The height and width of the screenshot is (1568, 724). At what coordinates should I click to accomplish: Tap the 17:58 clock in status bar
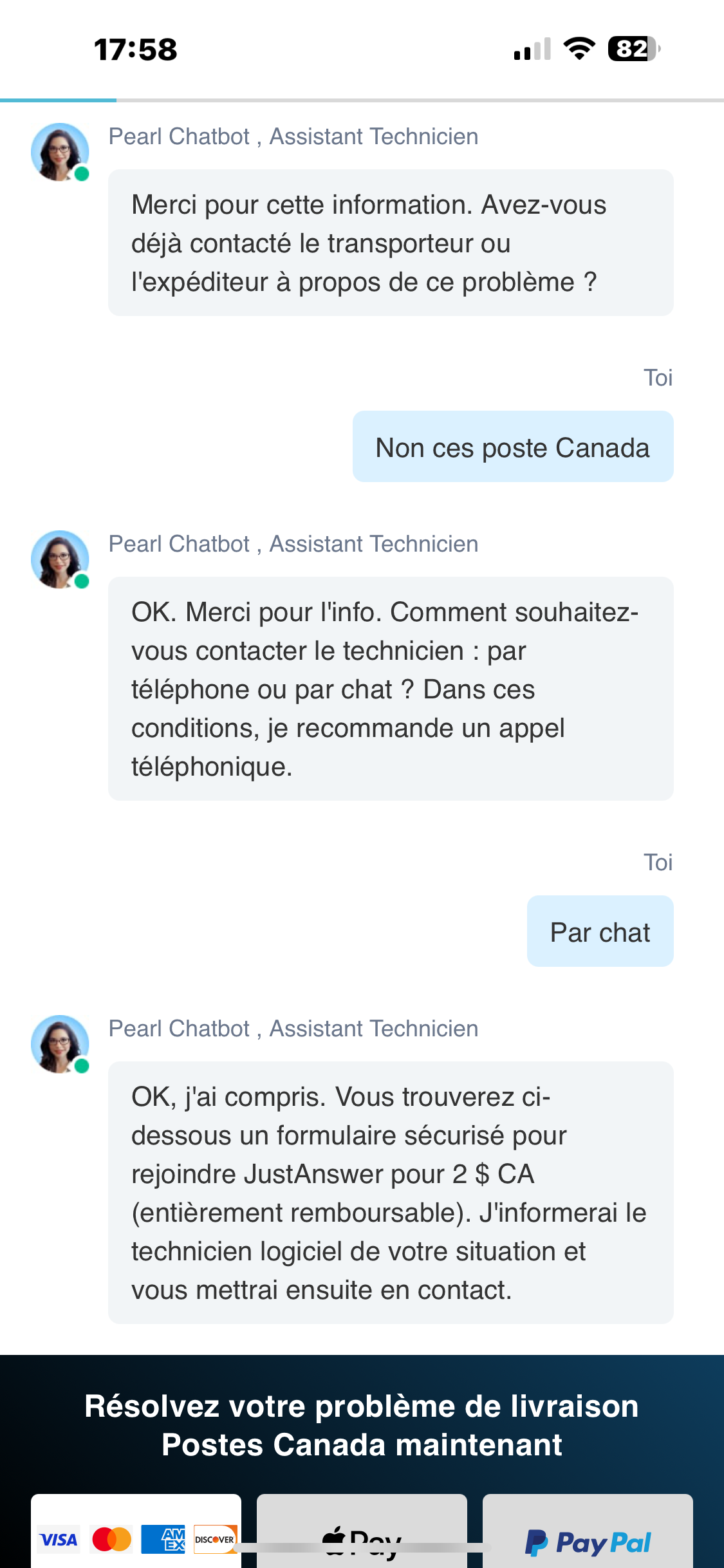point(136,50)
